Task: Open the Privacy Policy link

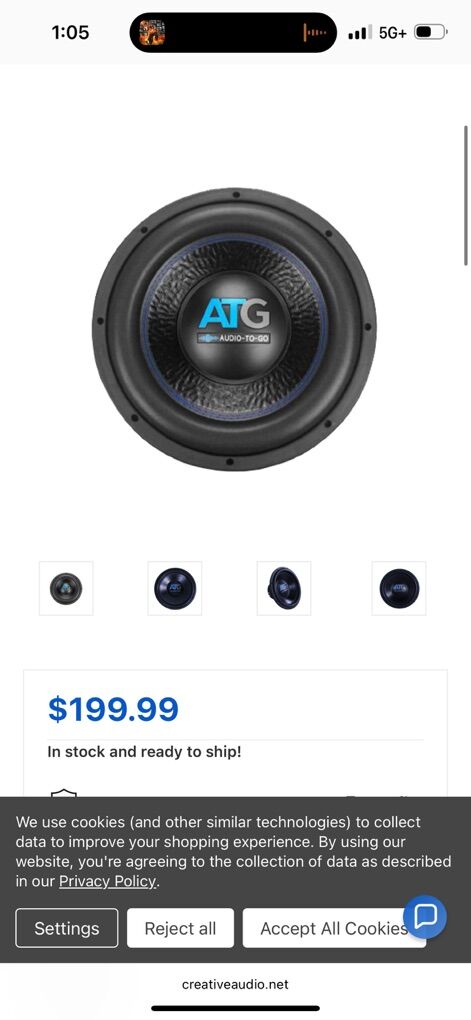Action: [x=108, y=881]
